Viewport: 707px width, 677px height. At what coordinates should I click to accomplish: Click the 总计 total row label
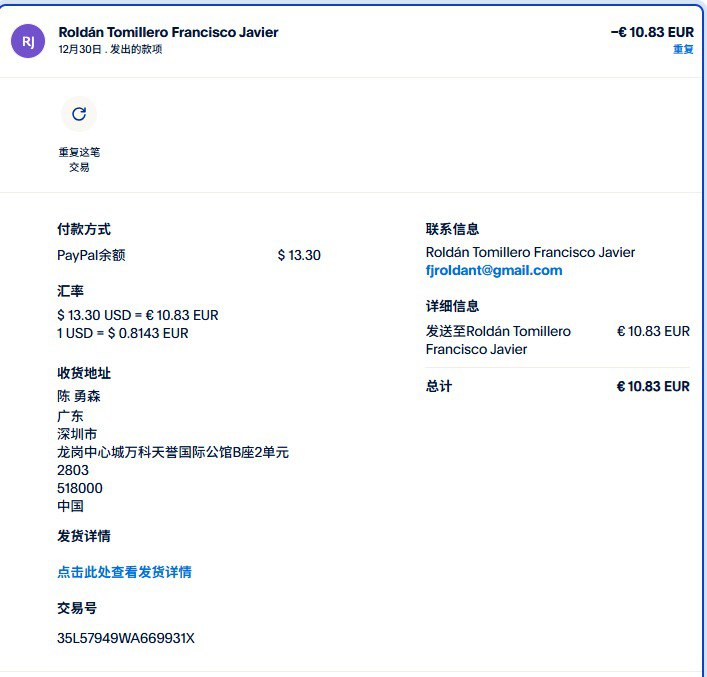tap(438, 386)
